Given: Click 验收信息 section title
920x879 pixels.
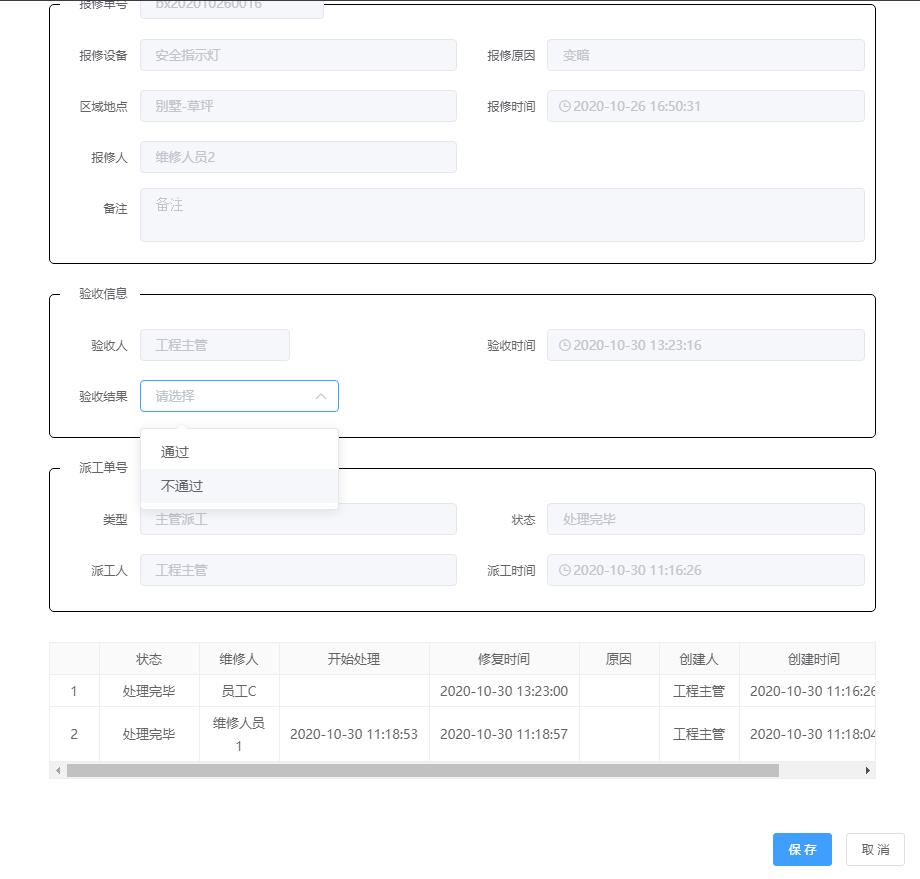Looking at the screenshot, I should click(103, 293).
